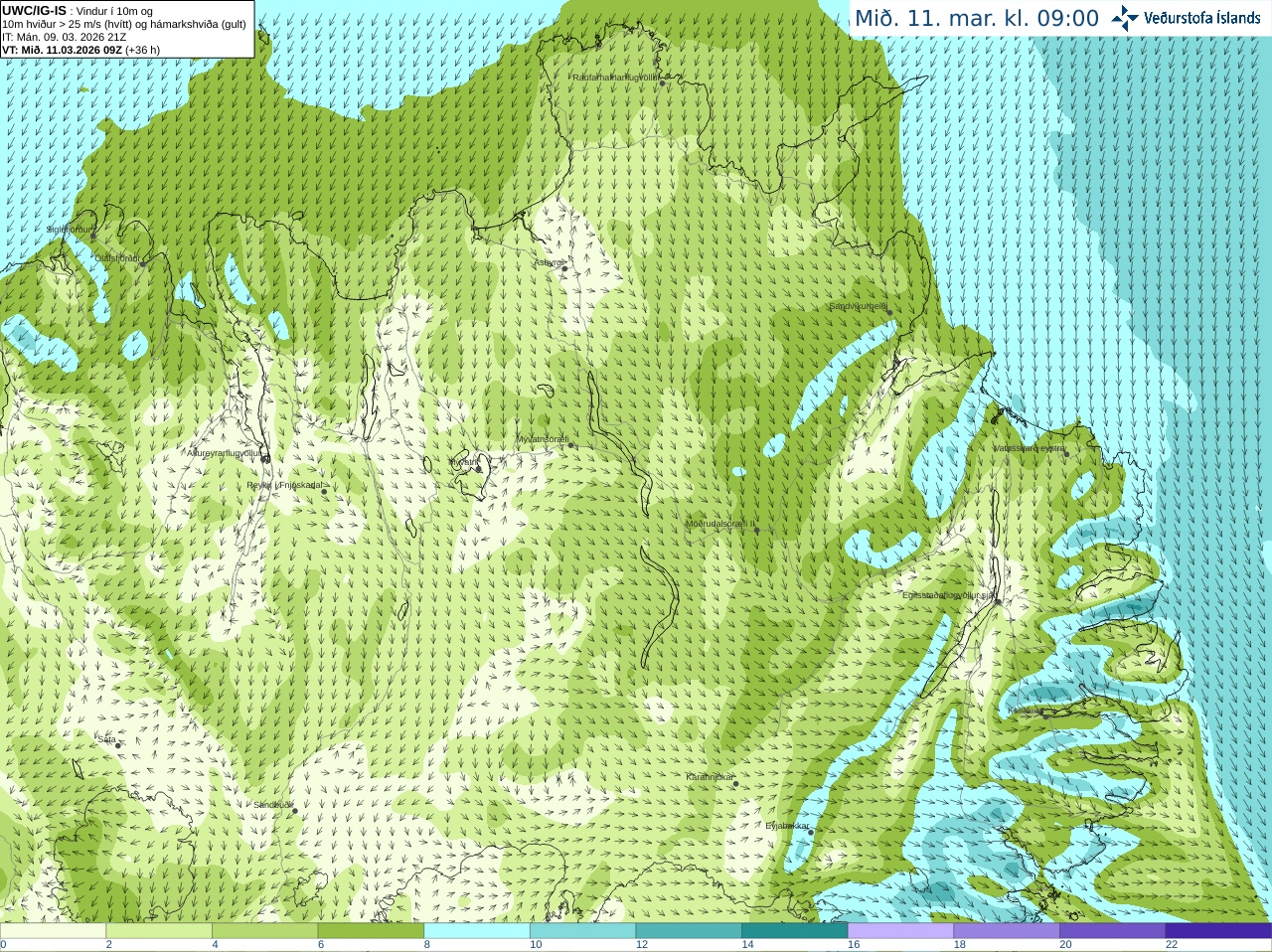Click the legend value '22'
This screenshot has width=1272, height=952.
1172,945
